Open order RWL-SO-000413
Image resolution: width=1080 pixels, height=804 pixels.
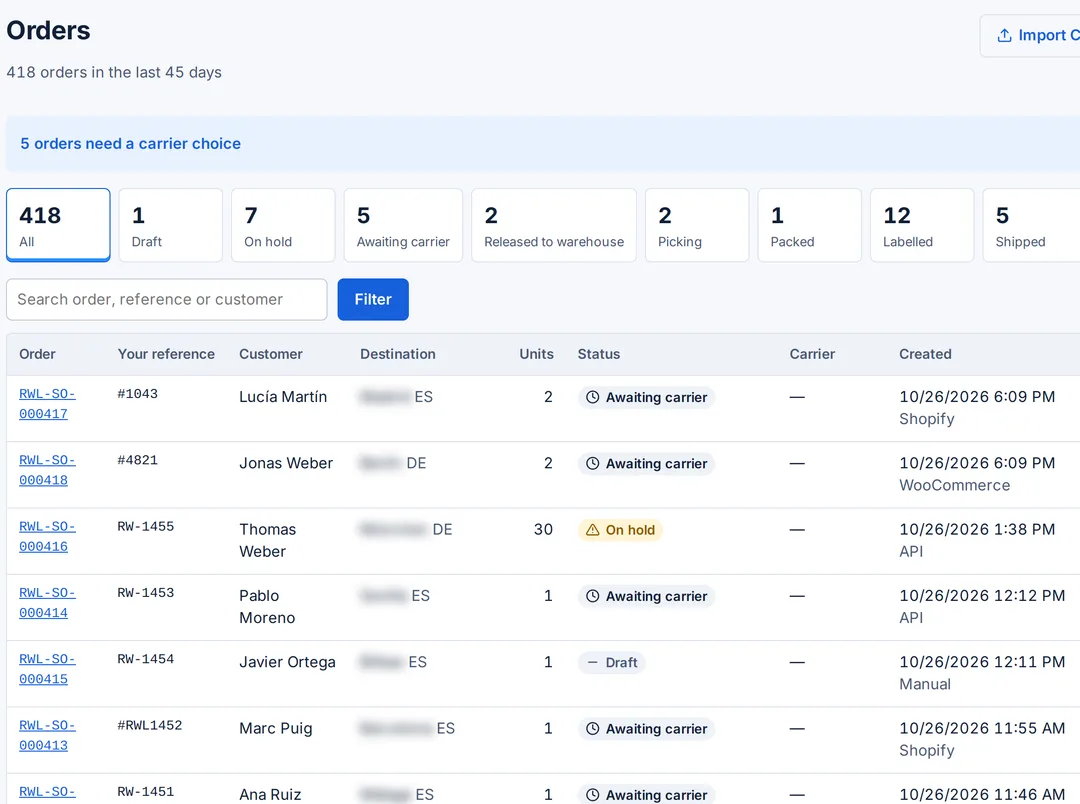[x=47, y=735]
